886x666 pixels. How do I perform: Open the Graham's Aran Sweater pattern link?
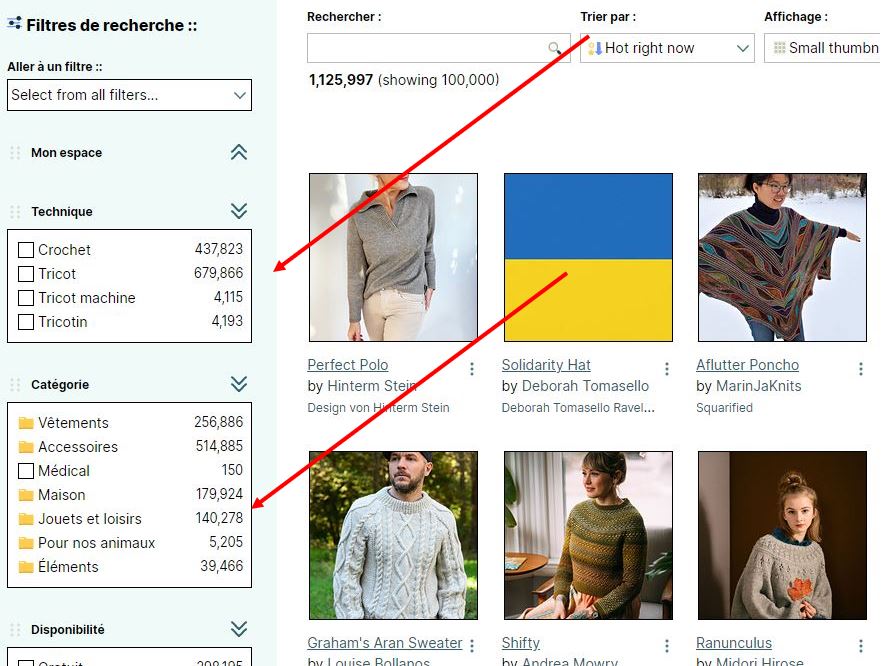384,643
